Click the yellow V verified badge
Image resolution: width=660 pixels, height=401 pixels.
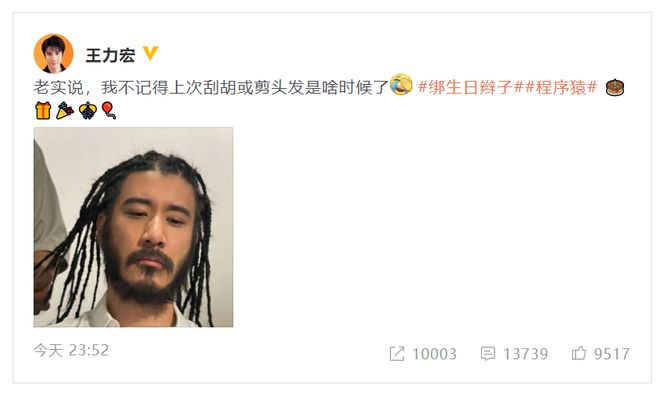click(x=150, y=53)
